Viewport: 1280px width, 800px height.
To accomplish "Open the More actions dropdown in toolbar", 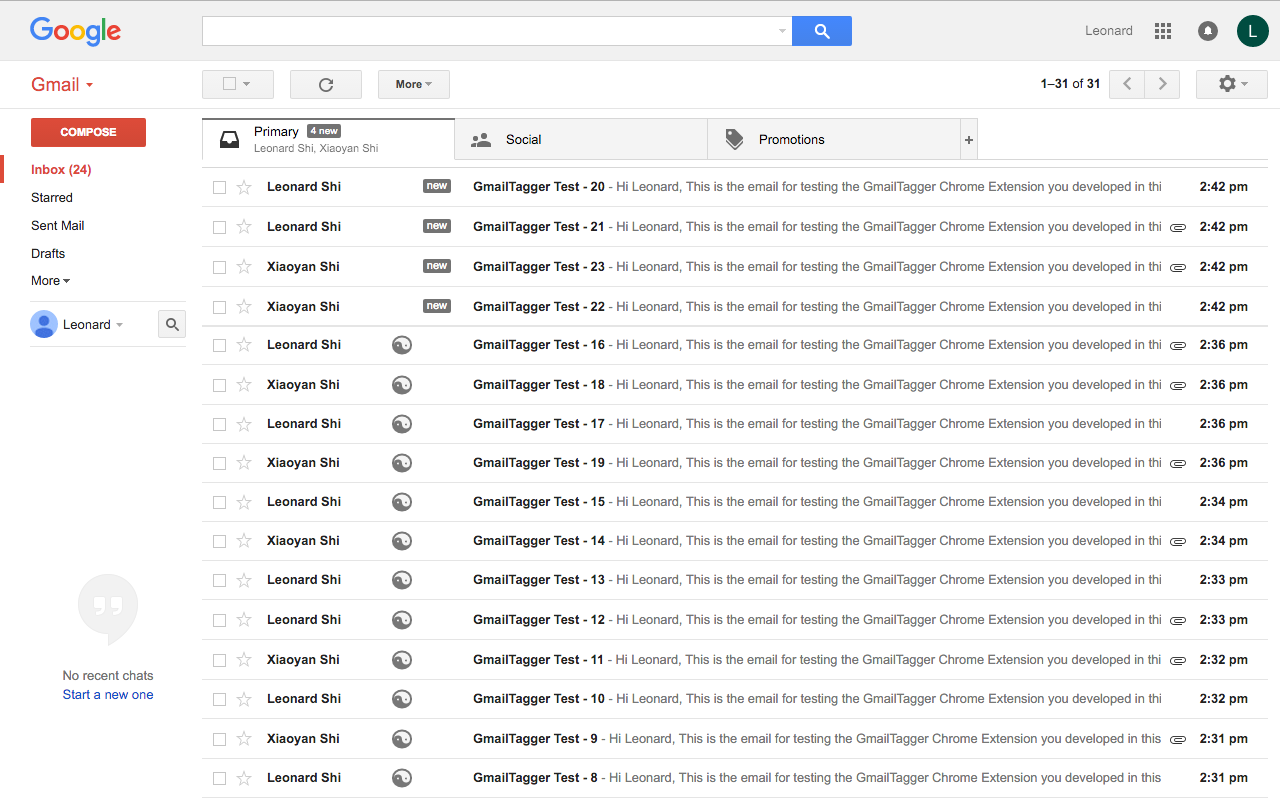I will (x=414, y=84).
